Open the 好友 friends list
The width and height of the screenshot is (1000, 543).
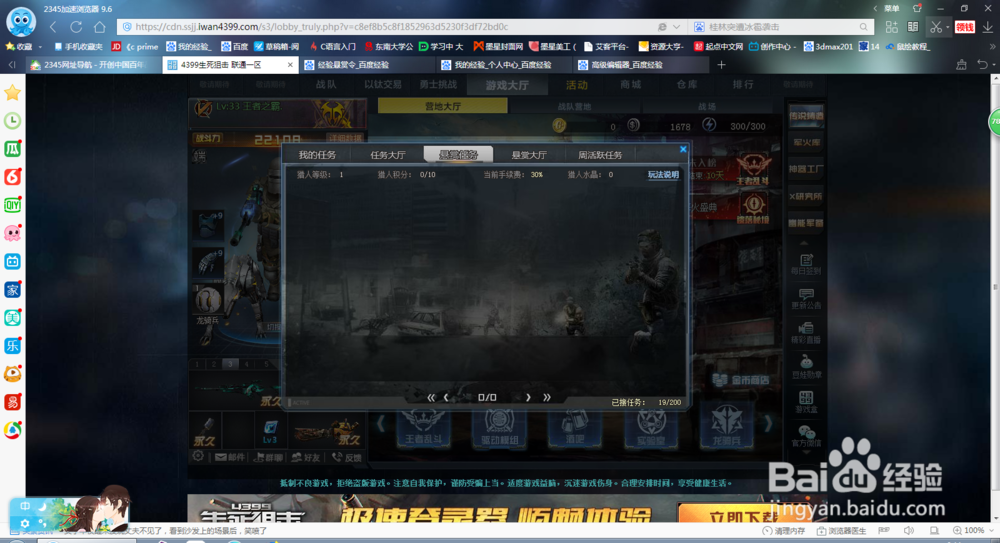[x=306, y=457]
